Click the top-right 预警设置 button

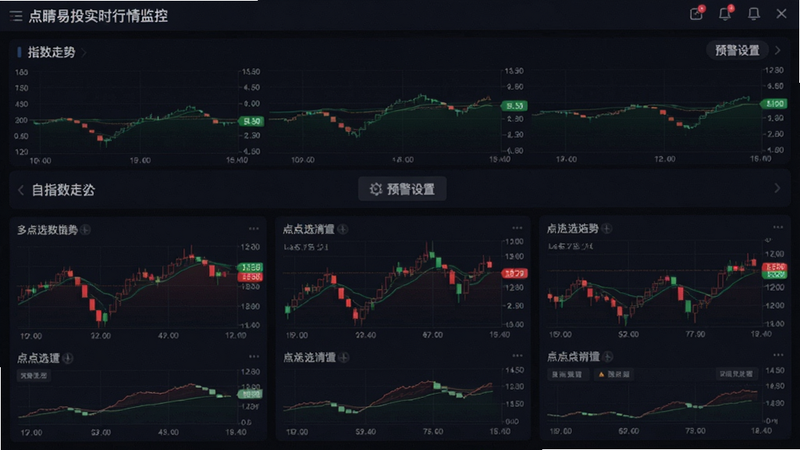[x=737, y=51]
